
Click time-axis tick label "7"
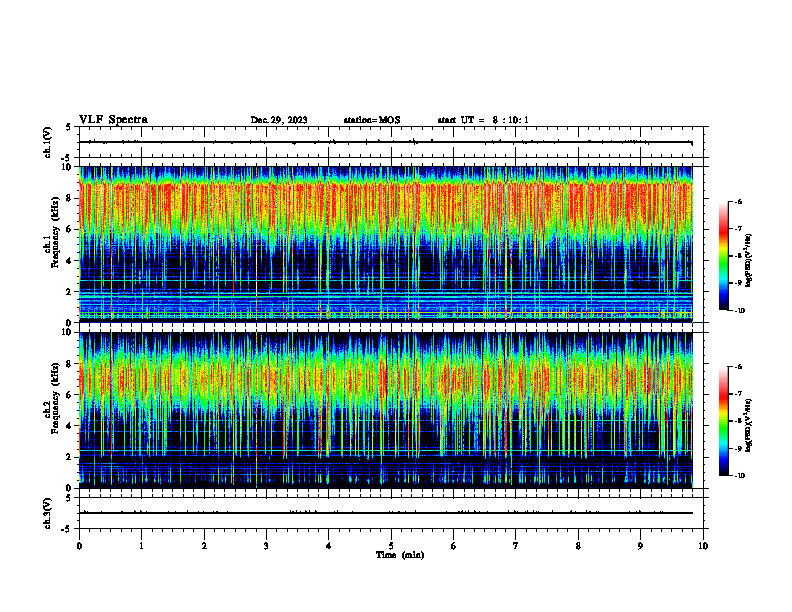(516, 546)
